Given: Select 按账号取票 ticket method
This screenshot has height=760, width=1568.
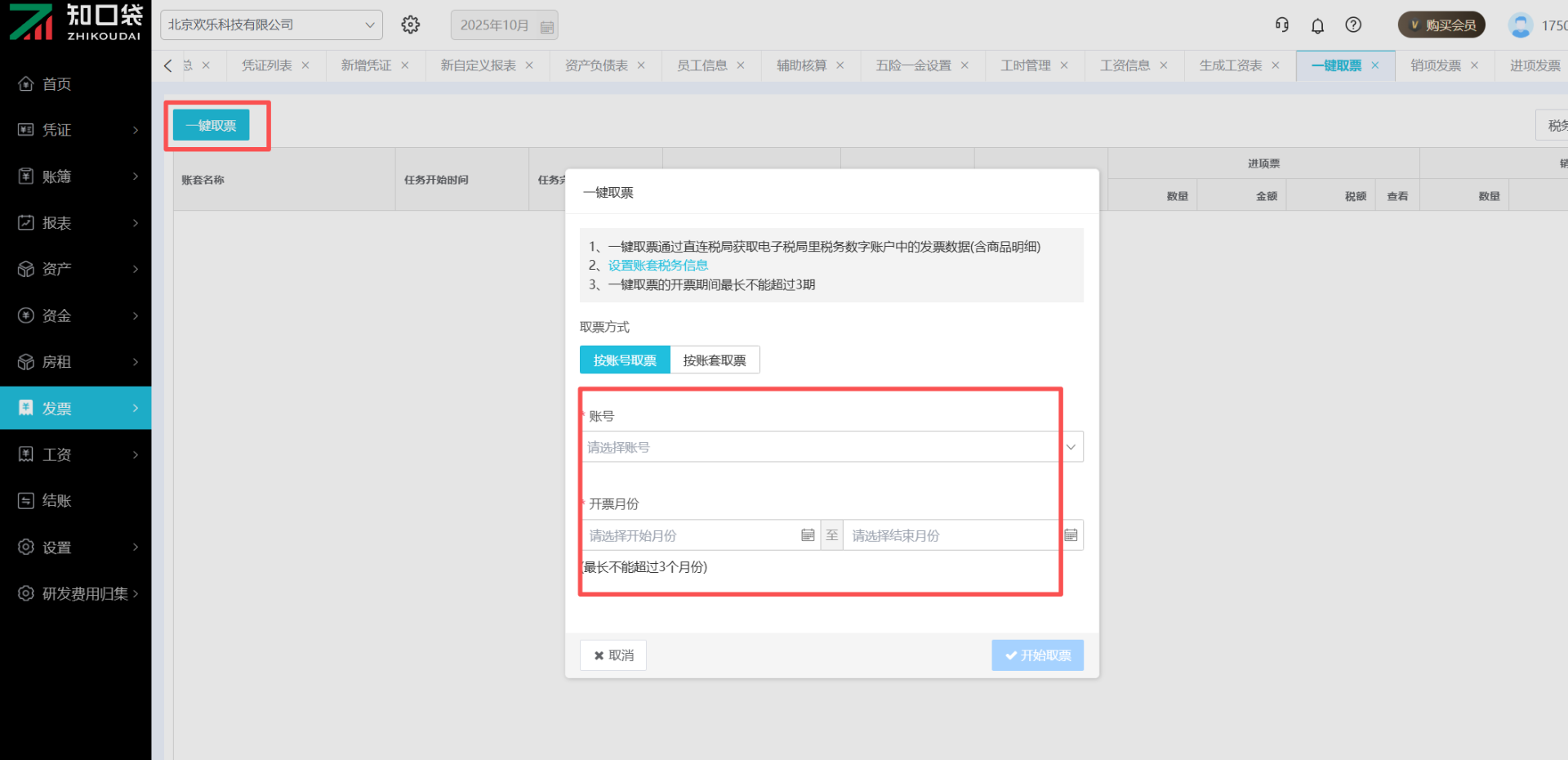Looking at the screenshot, I should point(625,360).
